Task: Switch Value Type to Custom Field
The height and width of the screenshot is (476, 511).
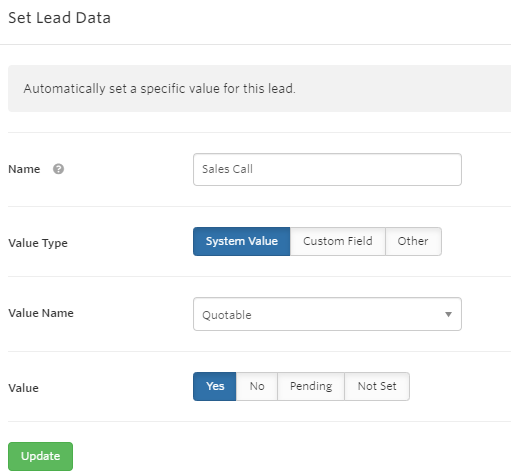Action: point(338,241)
